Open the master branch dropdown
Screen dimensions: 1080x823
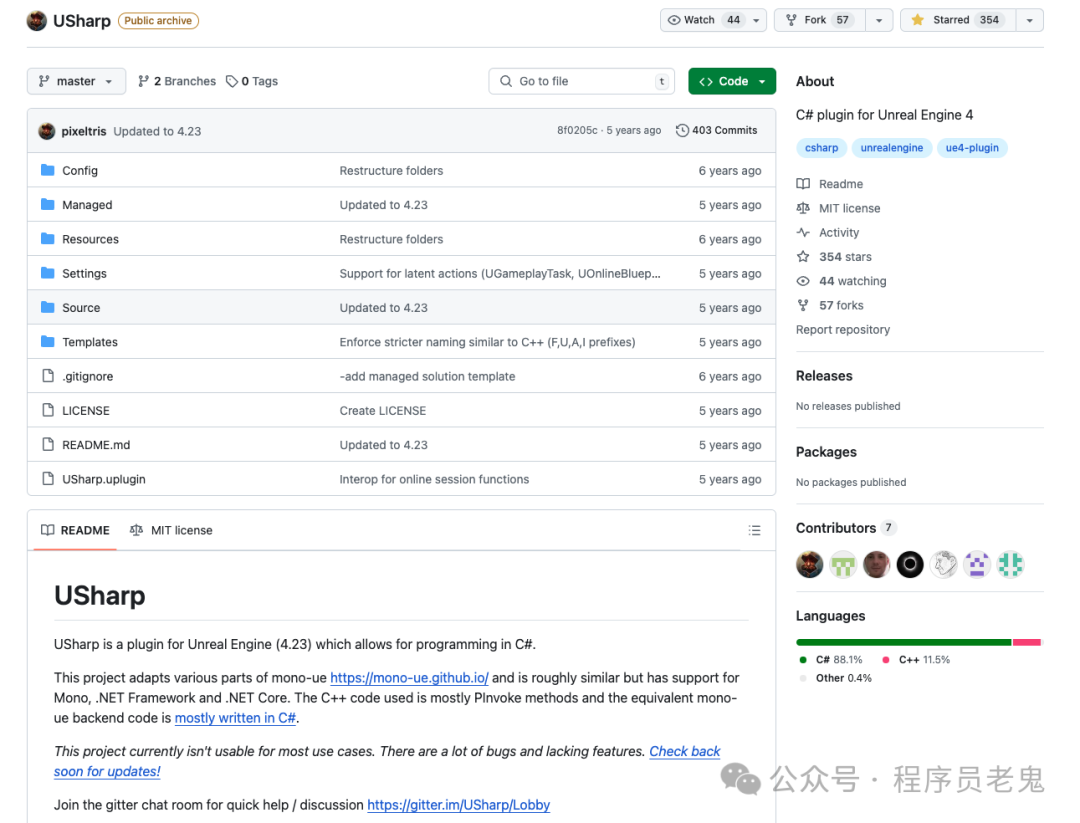coord(76,81)
